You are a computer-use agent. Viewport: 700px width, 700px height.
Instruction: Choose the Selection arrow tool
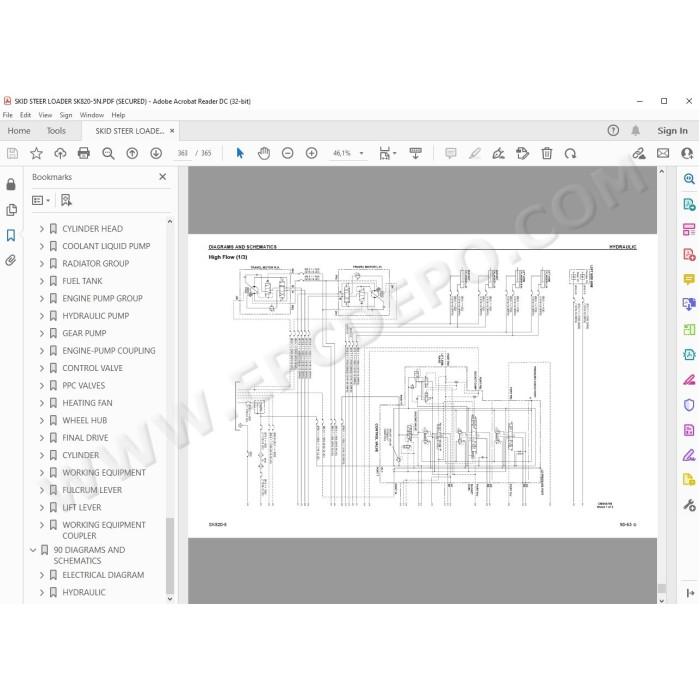pos(240,154)
